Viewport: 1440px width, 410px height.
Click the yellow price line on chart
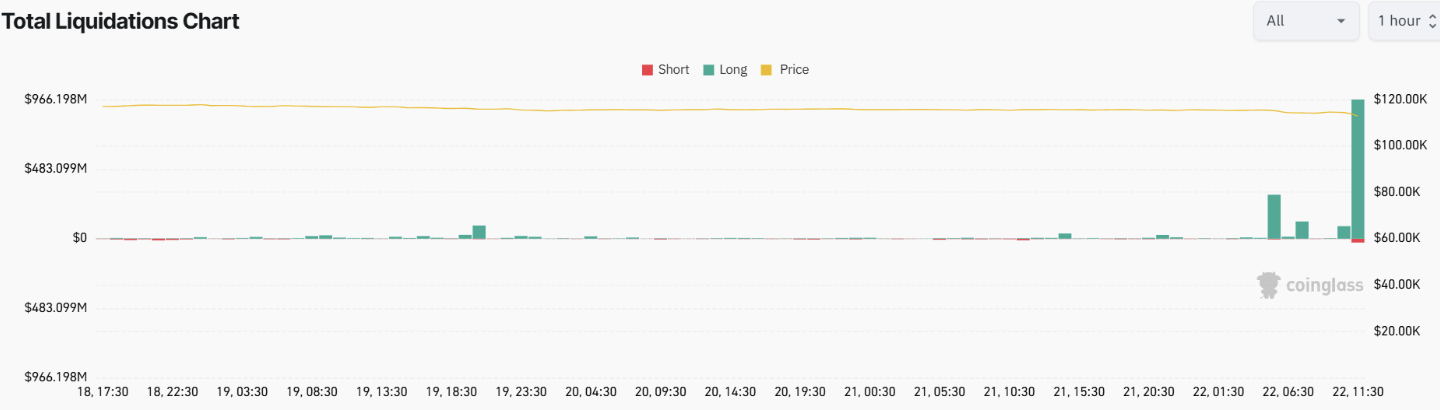point(700,109)
